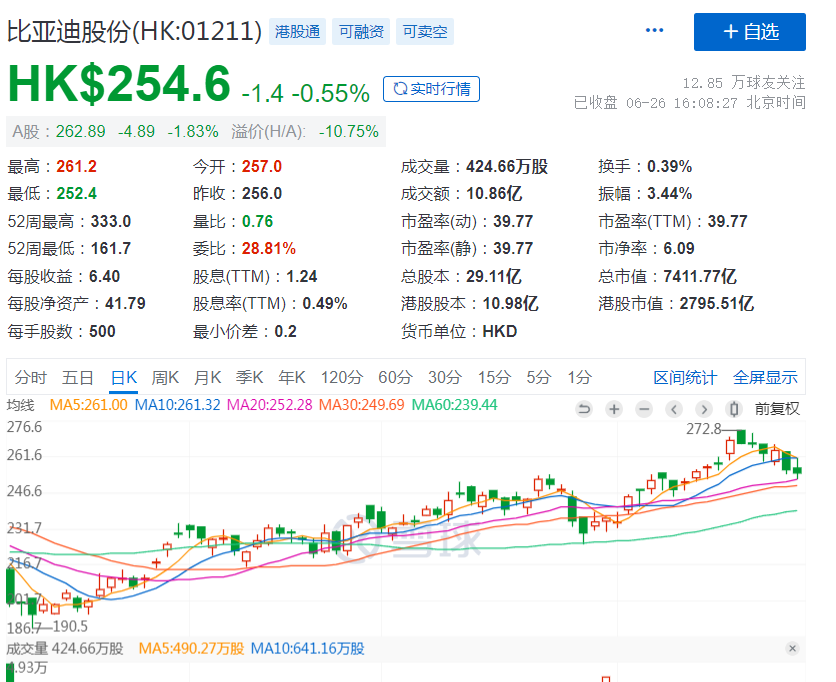Switch to the 分时 chart tab

30,378
